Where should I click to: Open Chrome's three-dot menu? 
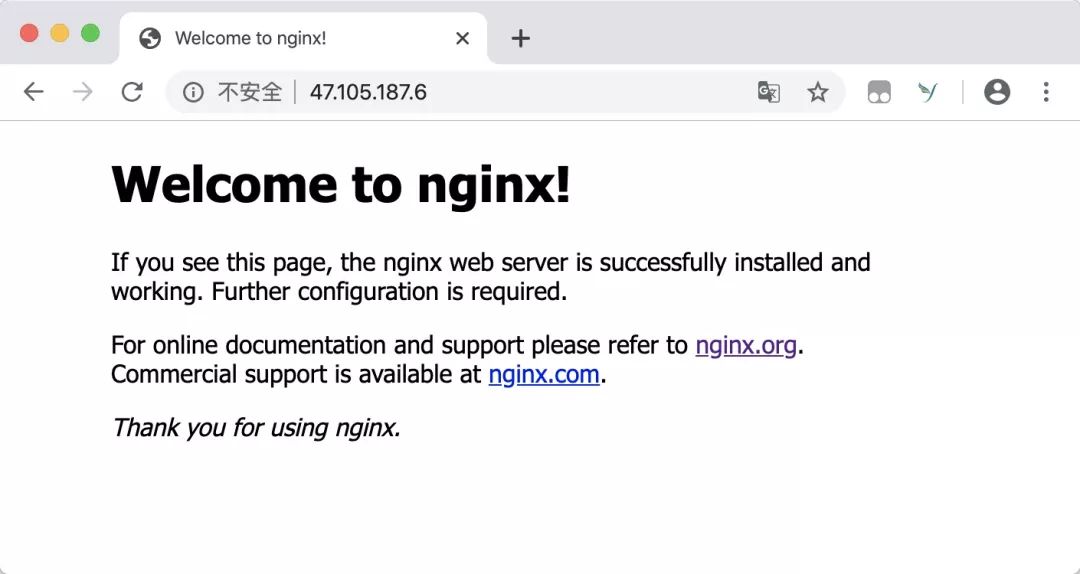[1046, 92]
